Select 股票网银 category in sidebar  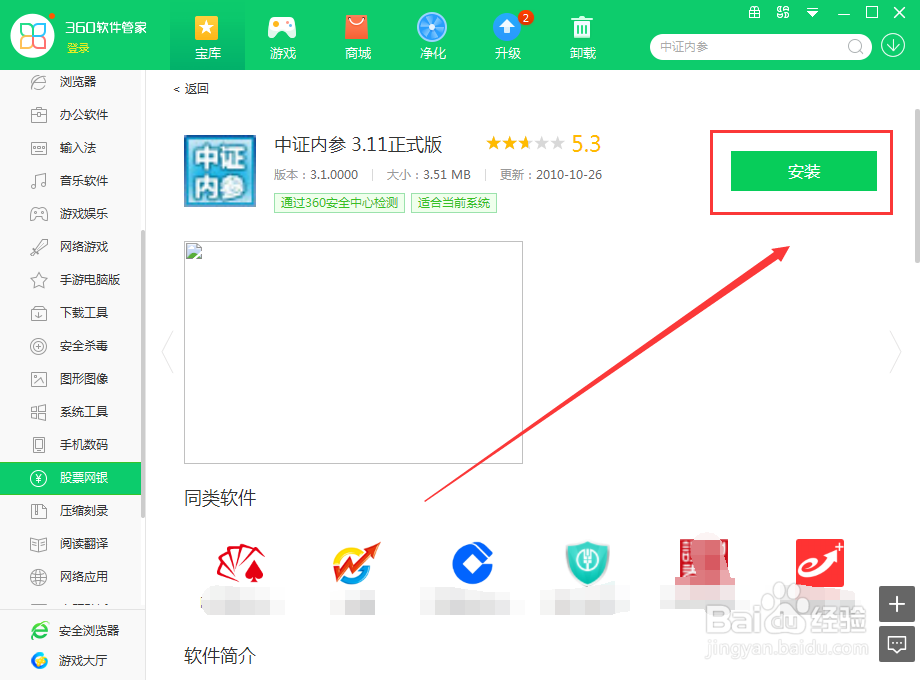click(70, 478)
